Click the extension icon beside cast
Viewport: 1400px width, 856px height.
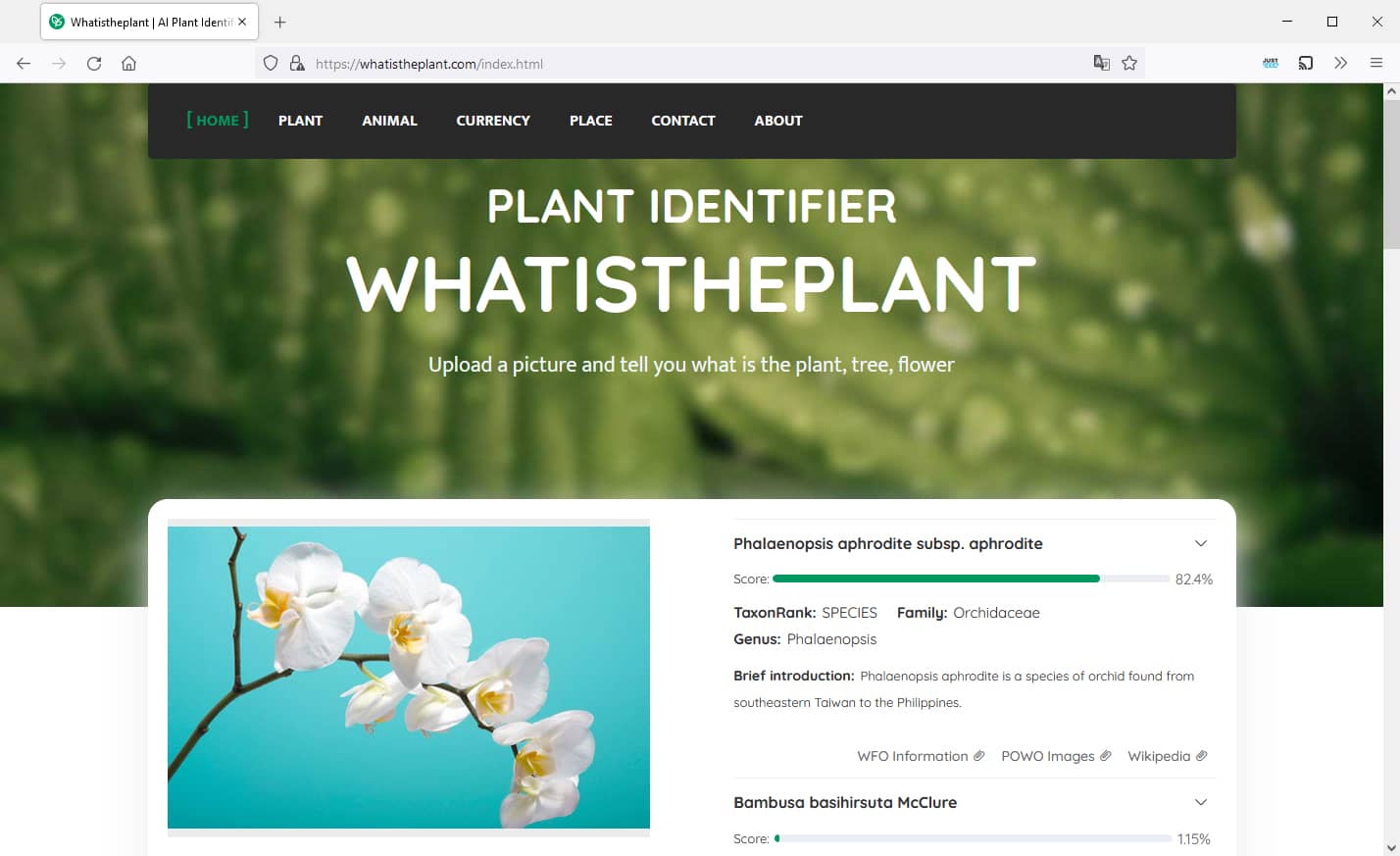point(1271,64)
